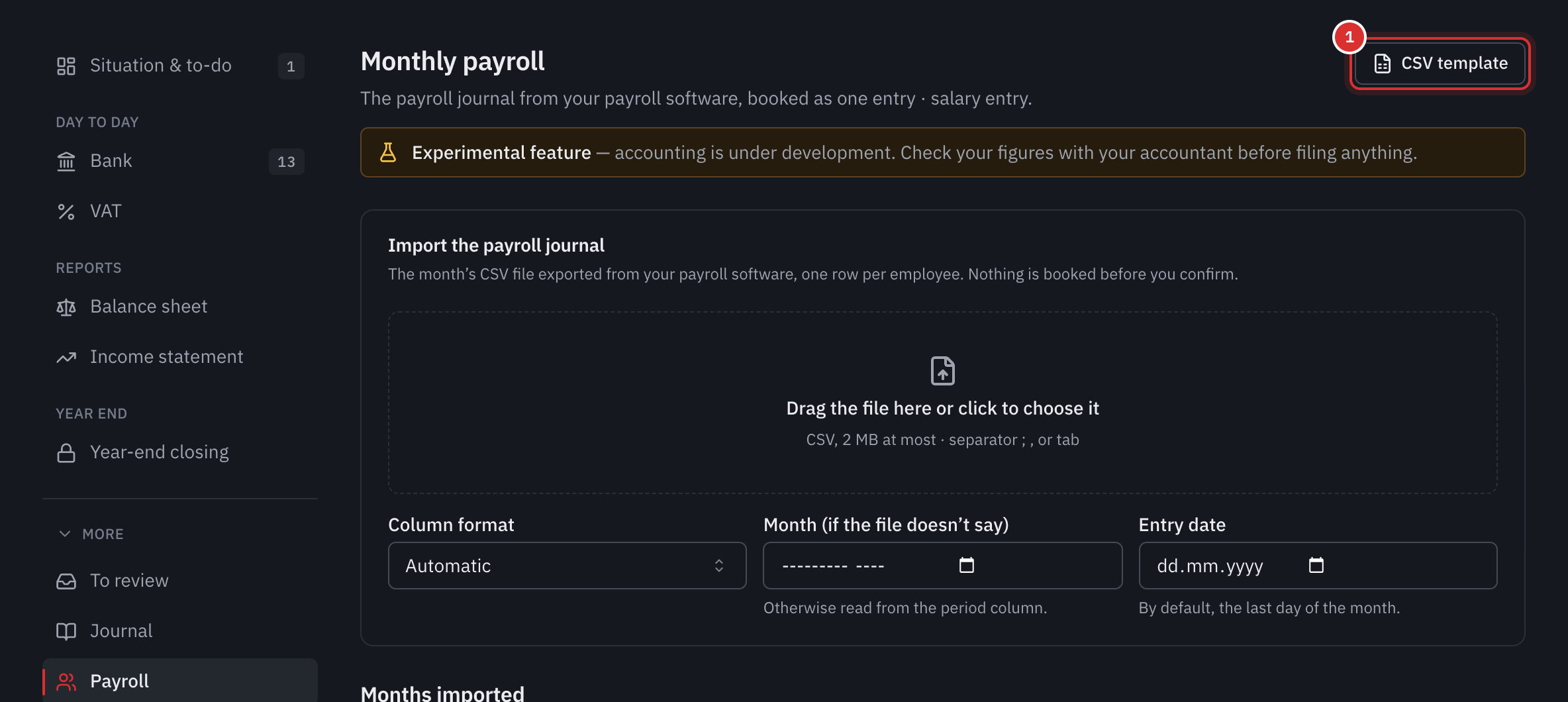Click the 'CSV, 2 MB at most' hint text

943,440
